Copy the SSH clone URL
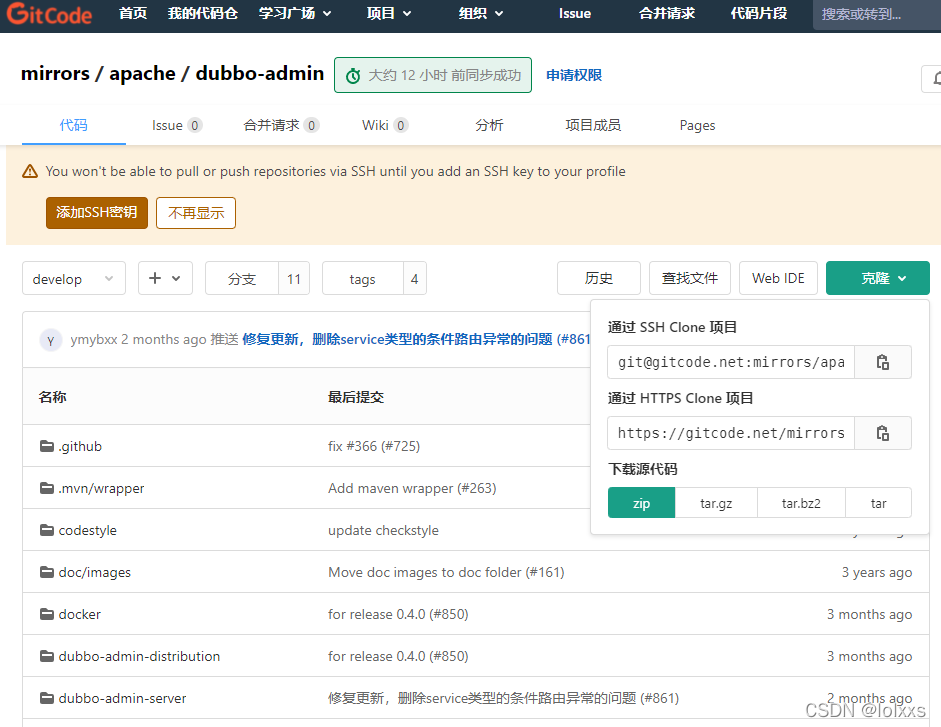The height and width of the screenshot is (727, 941). click(882, 362)
